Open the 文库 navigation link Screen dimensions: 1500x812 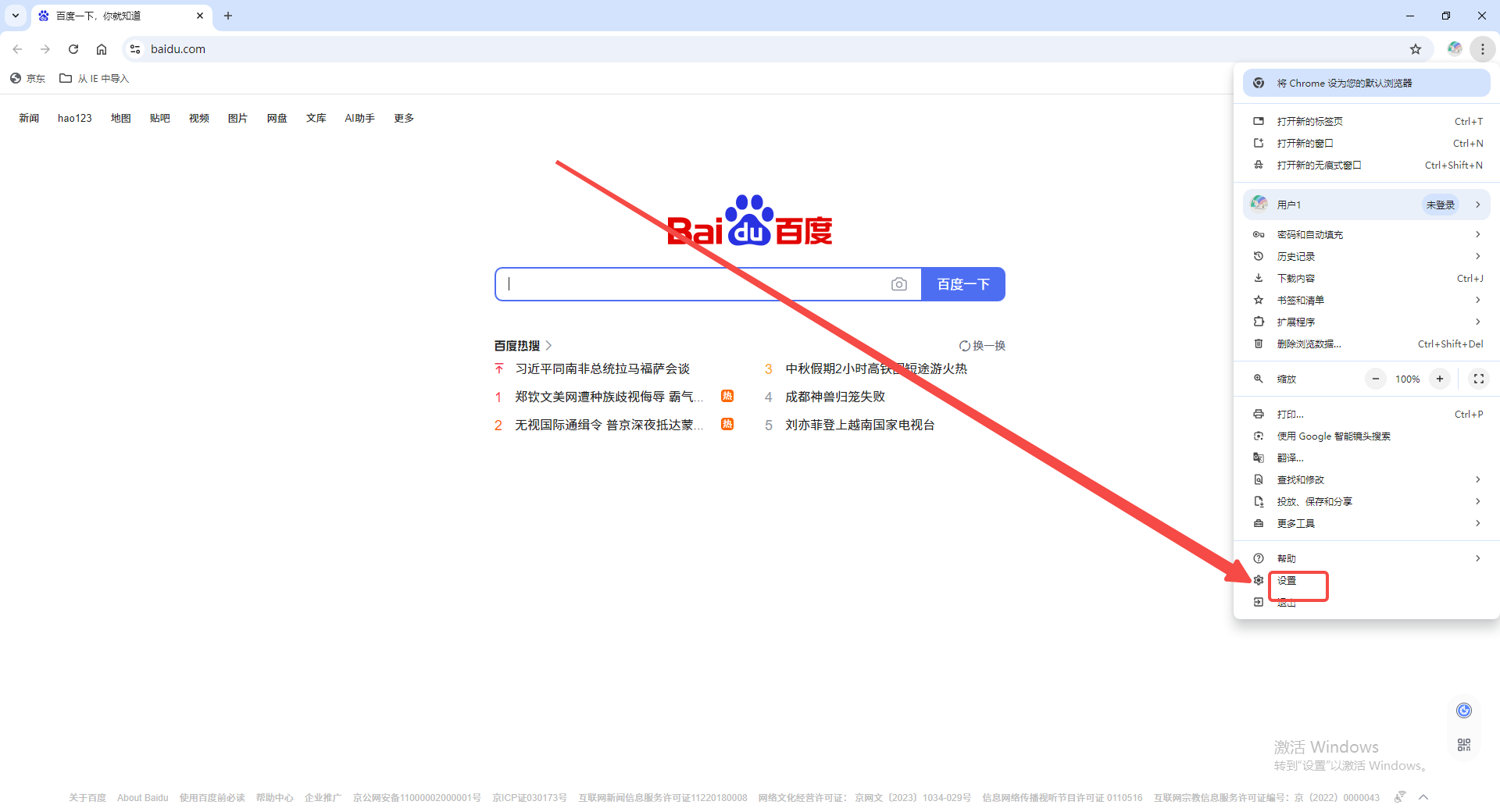pyautogui.click(x=316, y=118)
